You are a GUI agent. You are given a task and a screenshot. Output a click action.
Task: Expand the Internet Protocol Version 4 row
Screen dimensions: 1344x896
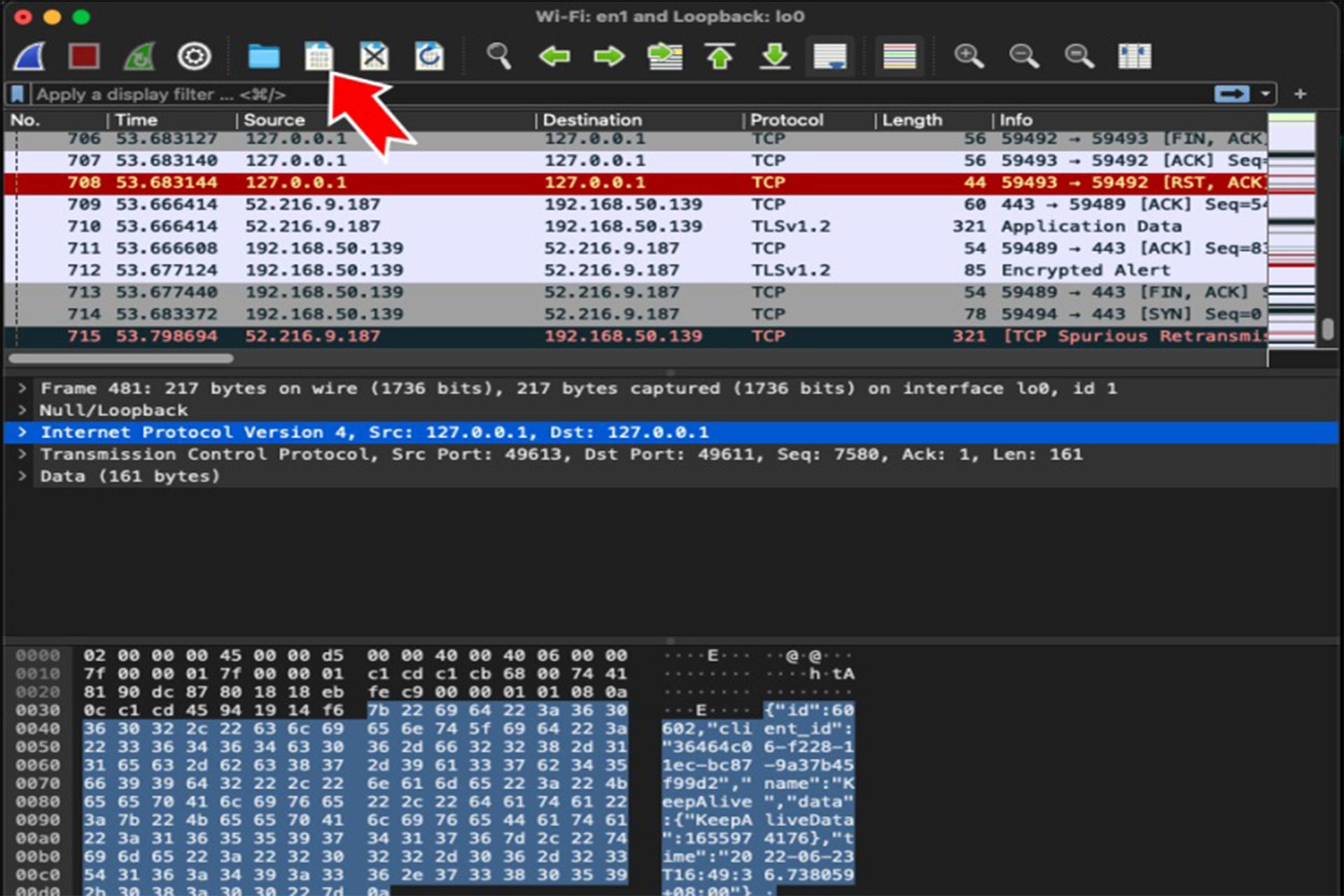pyautogui.click(x=22, y=432)
